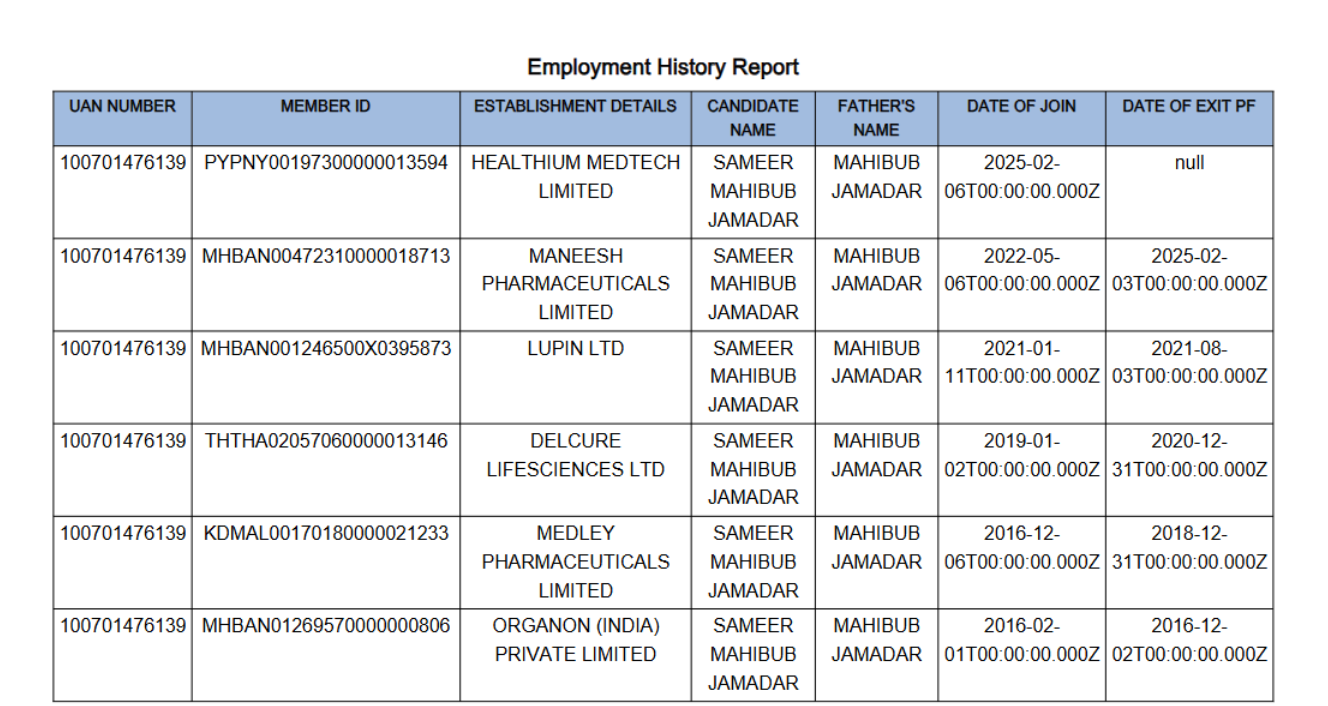Select the MEDLEY PHARMACEUTICALS LIMITED cell
Screen dimensions: 1328x706
coord(575,561)
